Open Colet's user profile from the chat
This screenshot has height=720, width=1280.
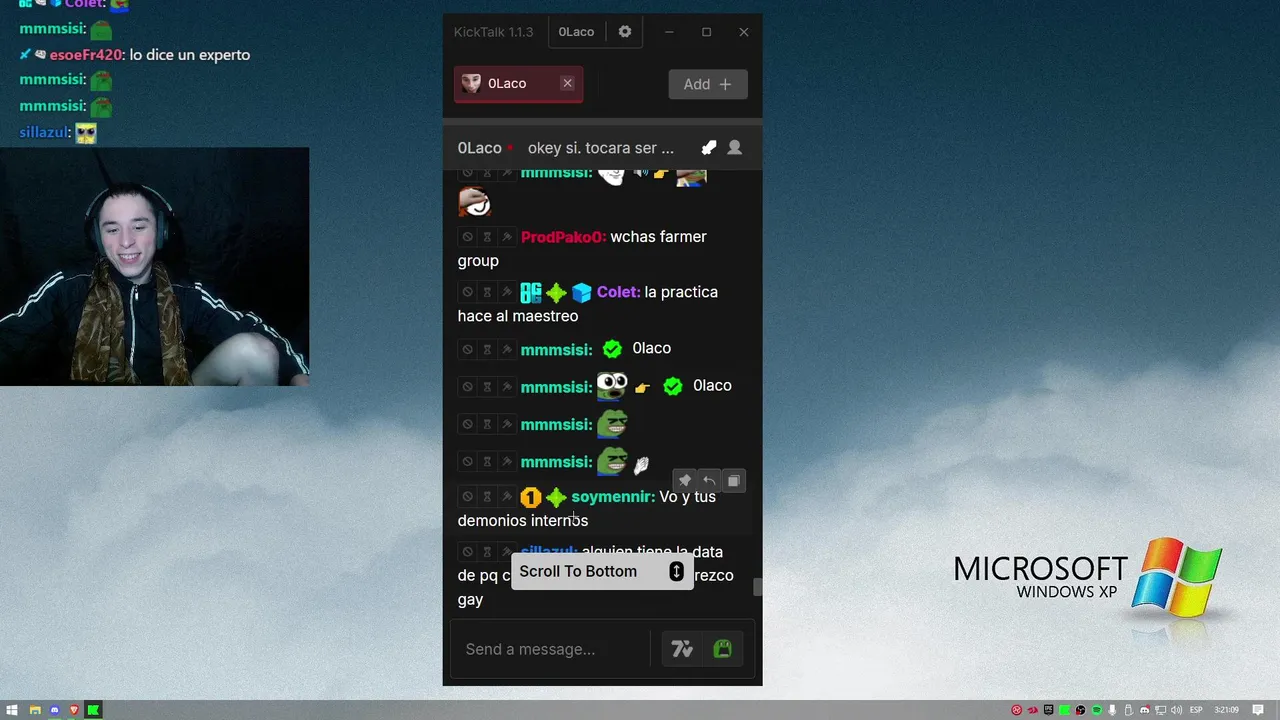tap(619, 292)
